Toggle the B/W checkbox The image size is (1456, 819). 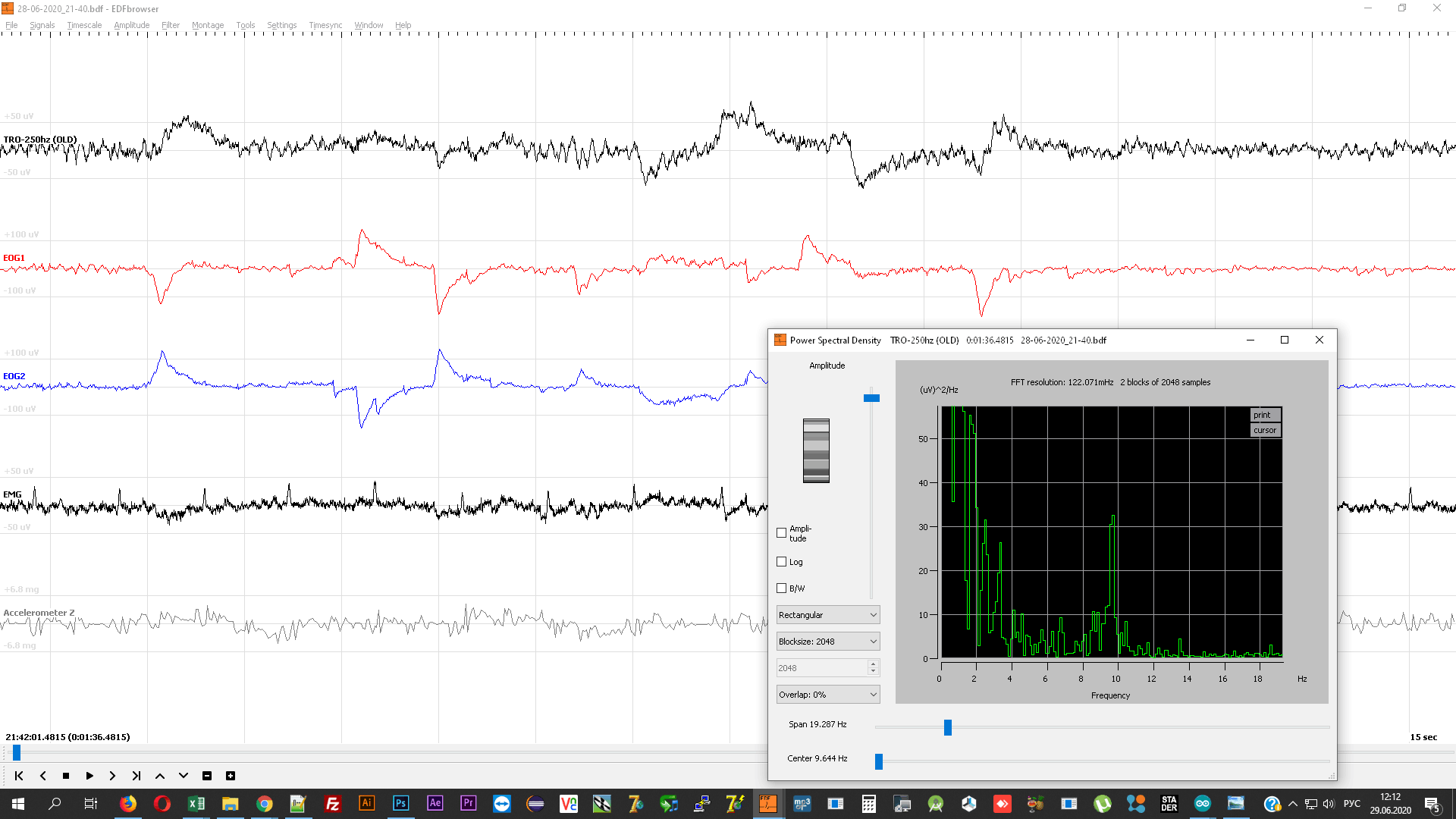point(782,588)
